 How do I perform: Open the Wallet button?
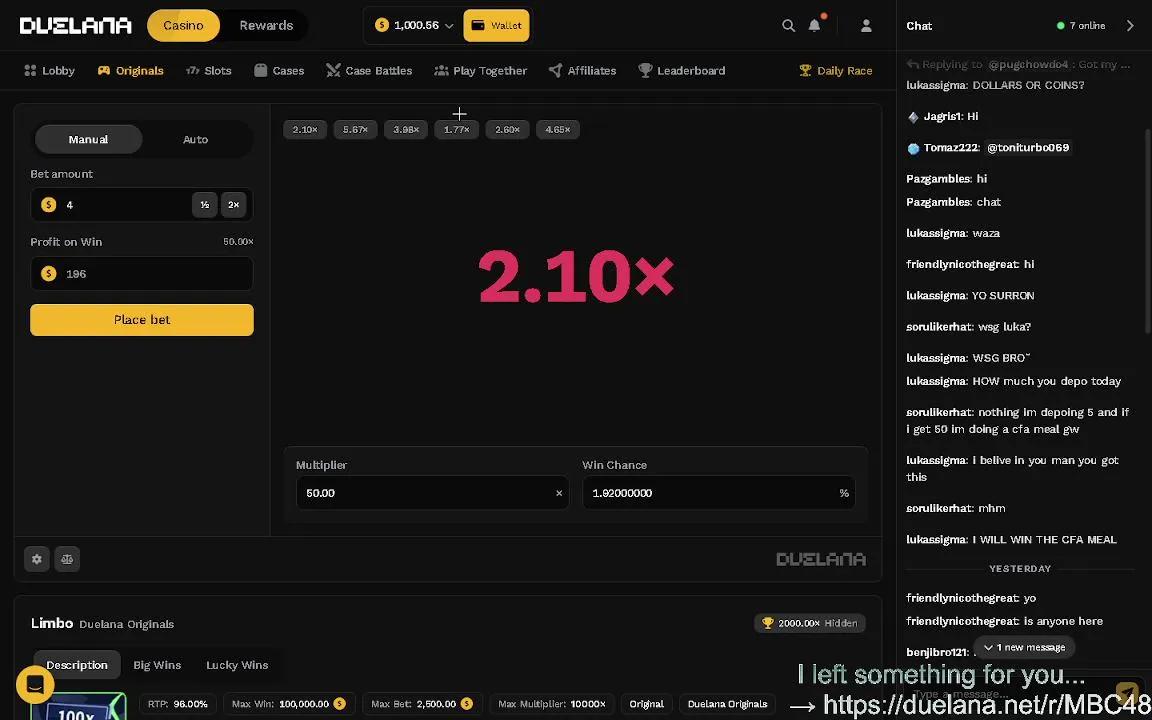coord(497,26)
